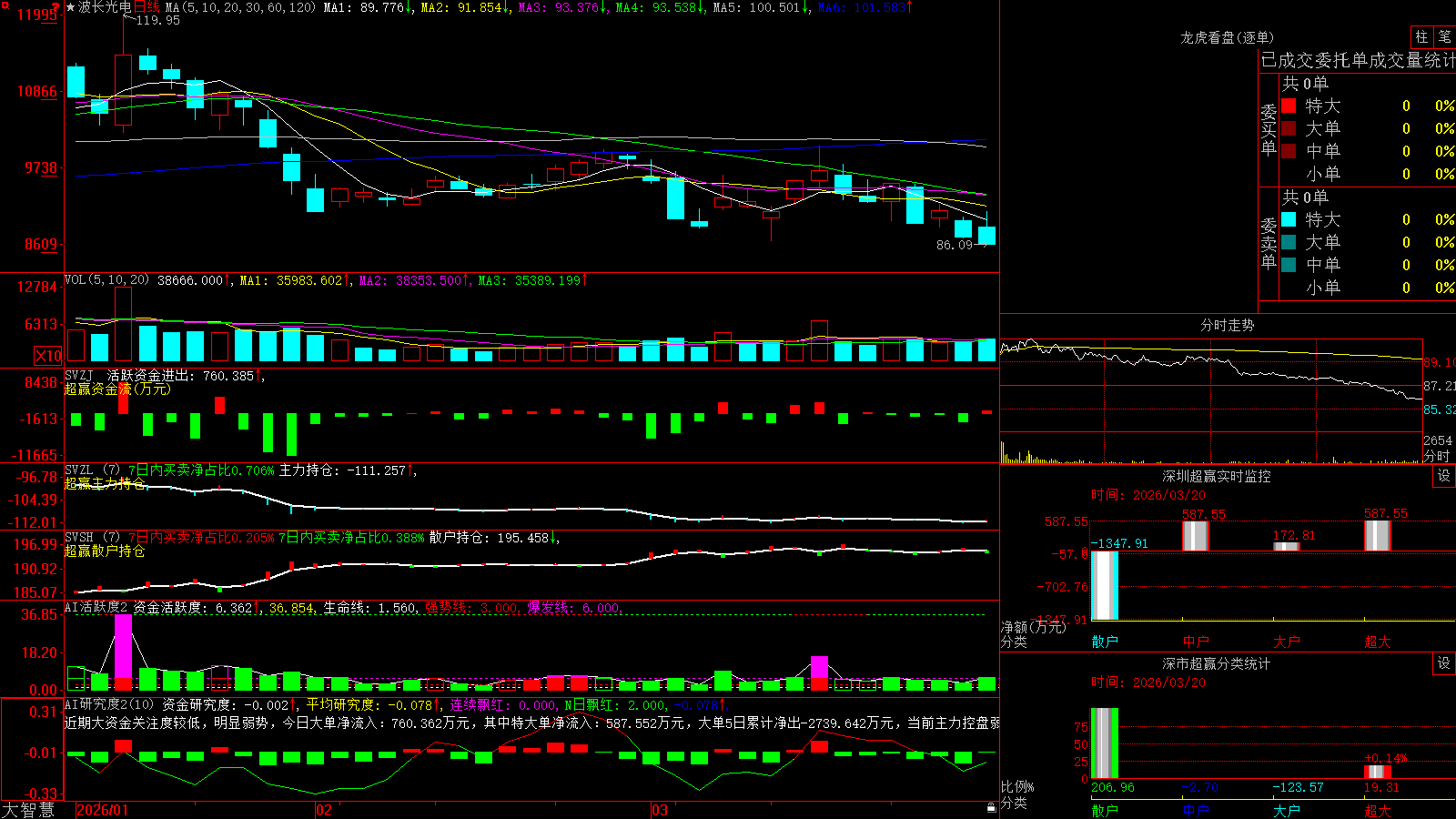Click the 主力持仓: -111.257 value

pyautogui.click(x=349, y=470)
